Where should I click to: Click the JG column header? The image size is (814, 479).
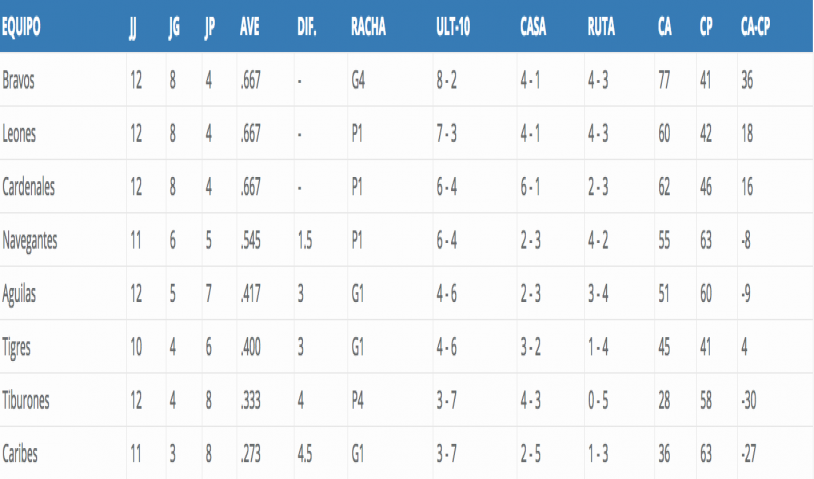(x=174, y=28)
